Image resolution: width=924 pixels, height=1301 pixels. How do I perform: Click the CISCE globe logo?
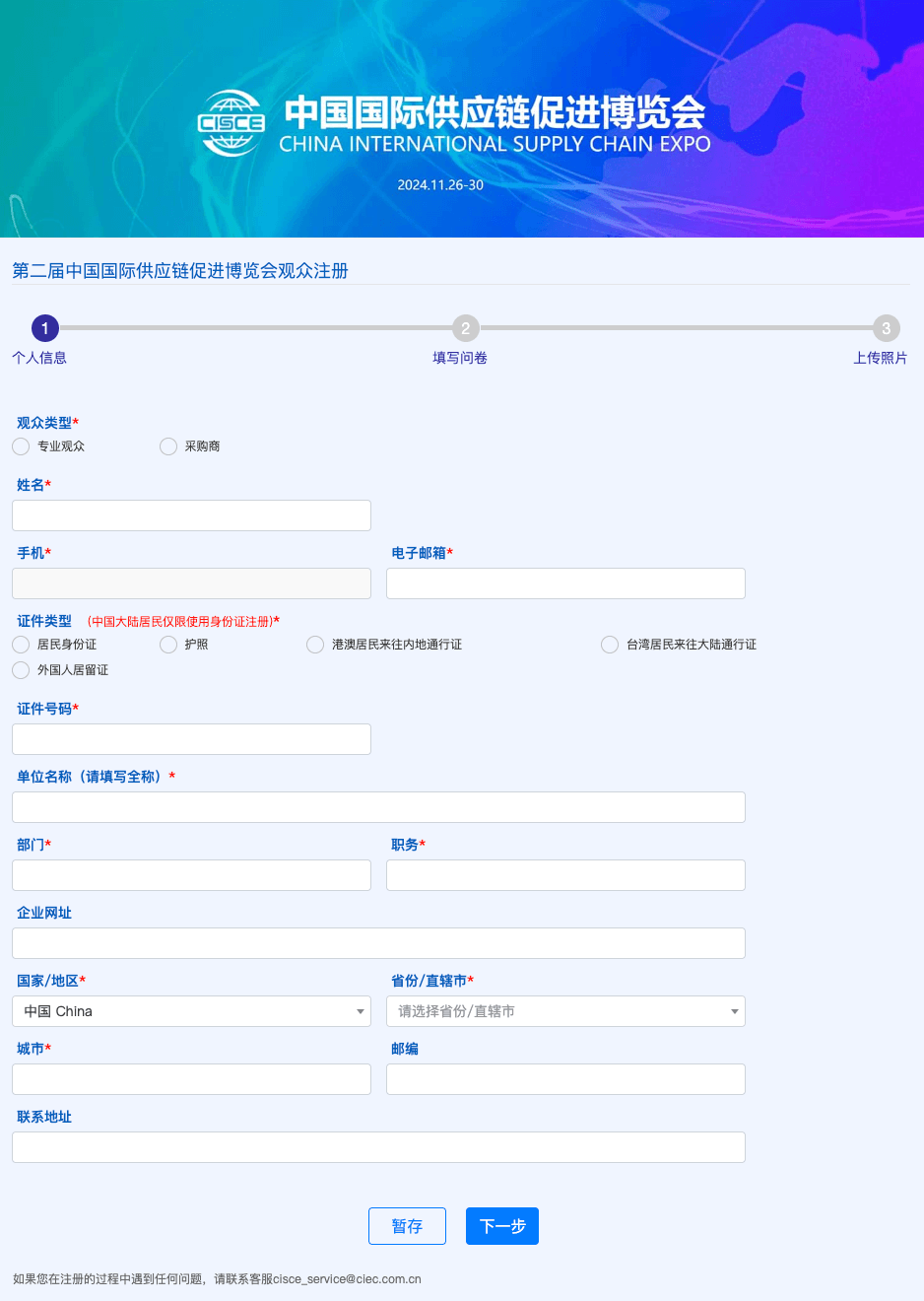point(231,123)
